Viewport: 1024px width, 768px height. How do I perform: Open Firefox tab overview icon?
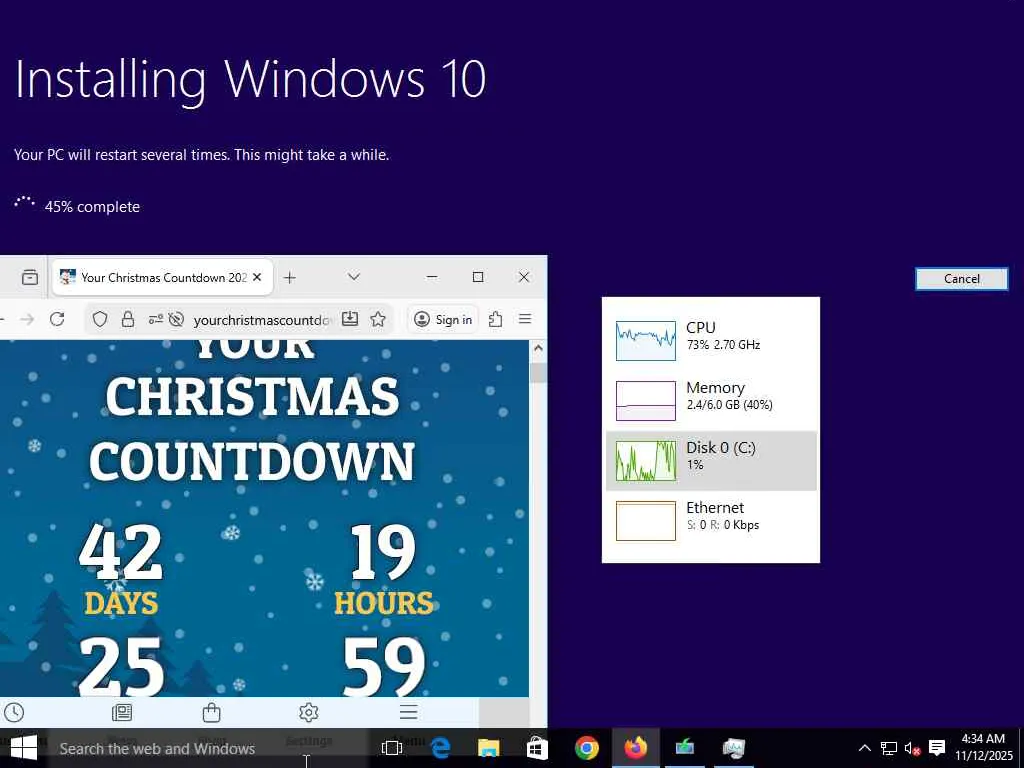pos(29,278)
